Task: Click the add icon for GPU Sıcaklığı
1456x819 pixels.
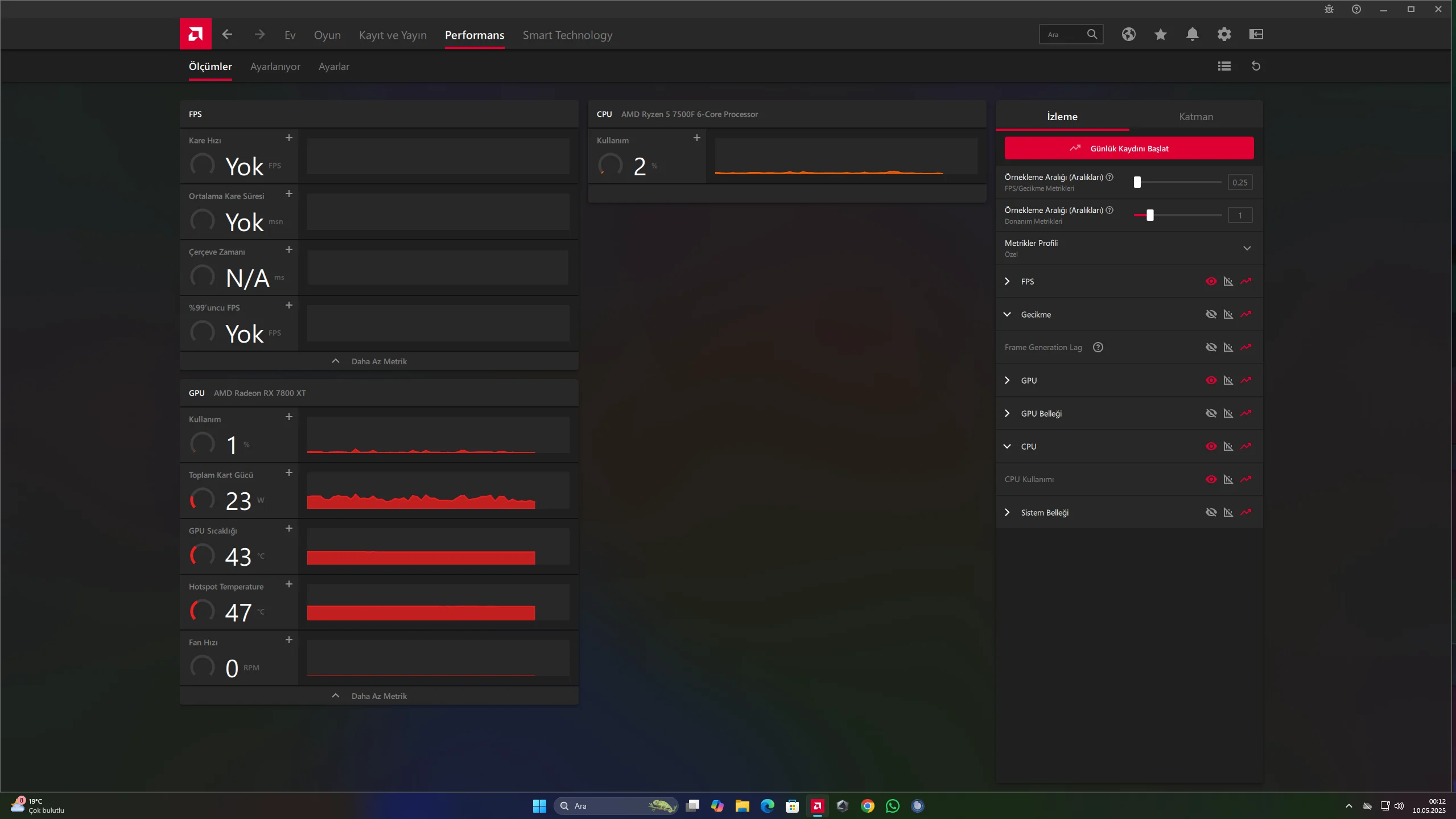Action: (x=288, y=528)
